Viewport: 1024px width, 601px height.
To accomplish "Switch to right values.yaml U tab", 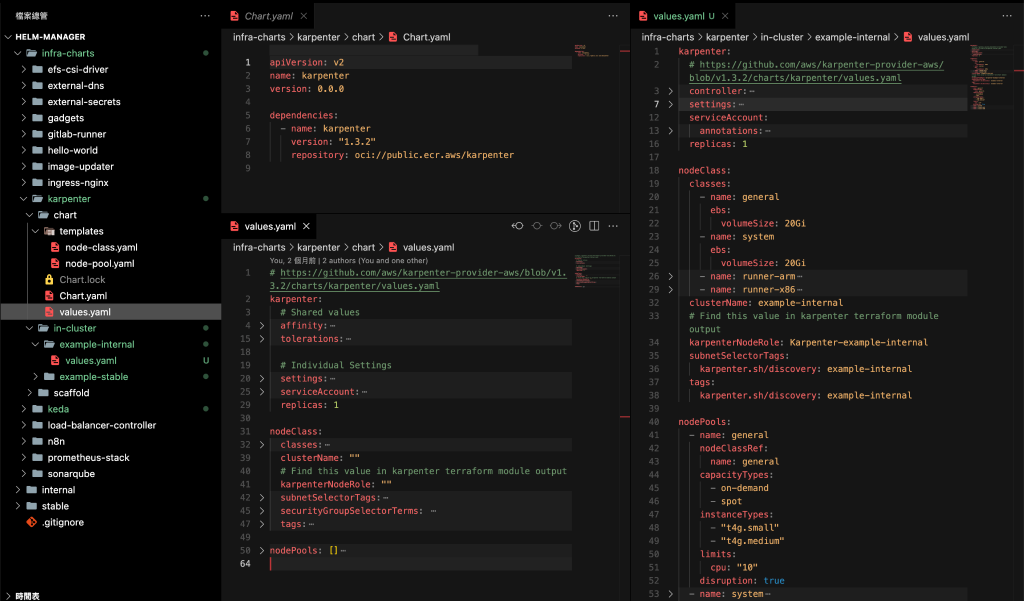I will (x=683, y=16).
